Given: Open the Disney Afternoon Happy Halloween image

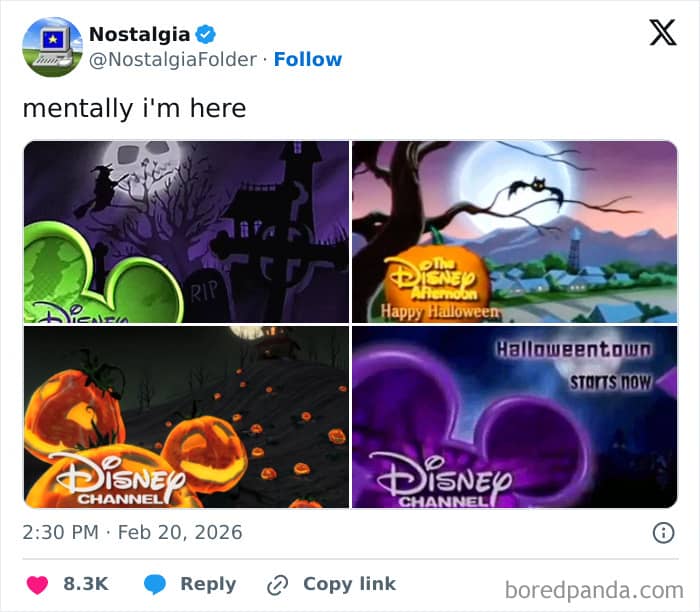Looking at the screenshot, I should click(514, 231).
